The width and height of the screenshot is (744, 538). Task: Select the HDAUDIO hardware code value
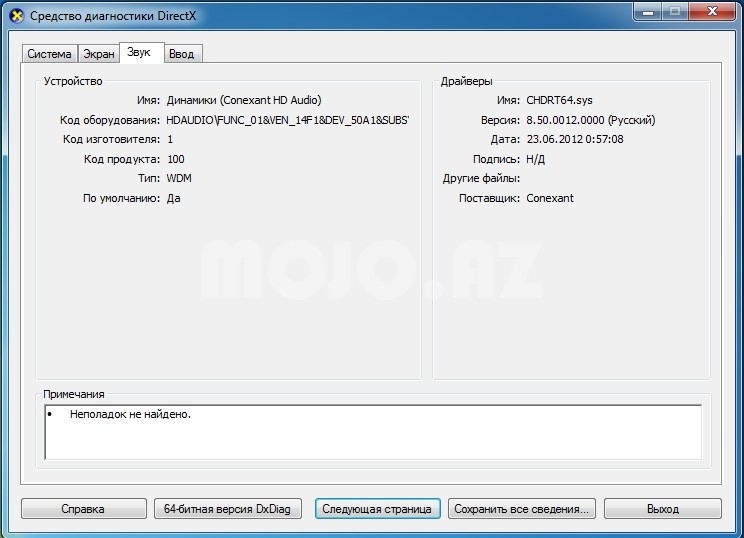coord(287,120)
